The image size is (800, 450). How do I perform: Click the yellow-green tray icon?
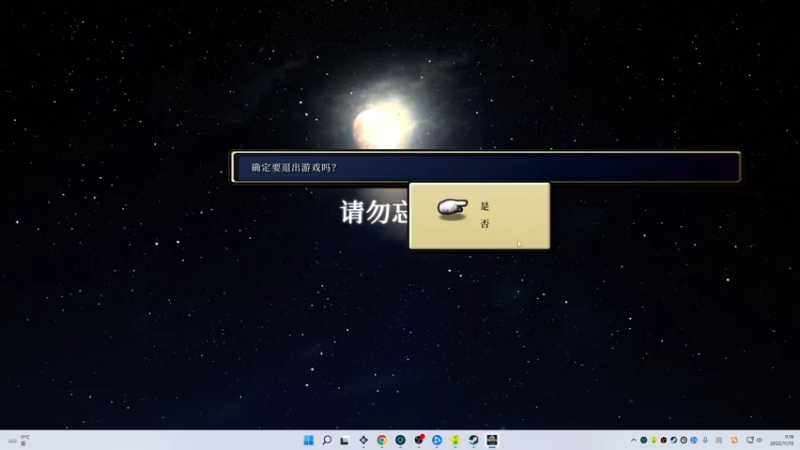click(x=654, y=440)
